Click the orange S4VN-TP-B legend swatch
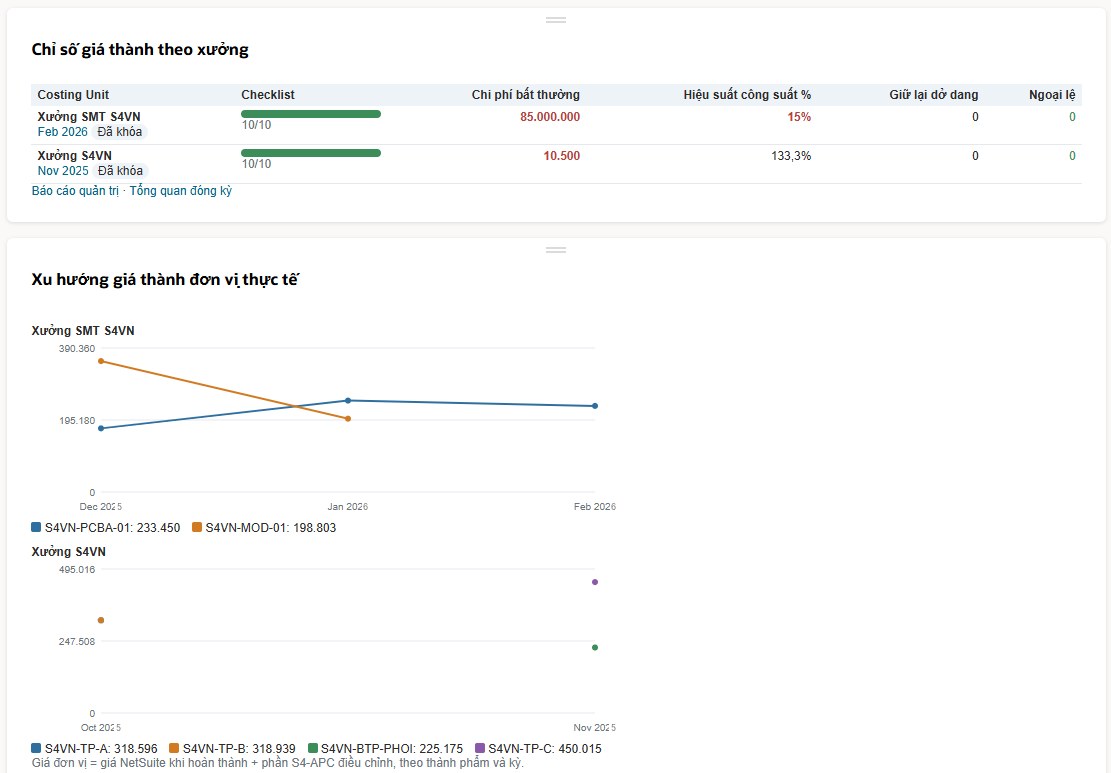The height and width of the screenshot is (773, 1111). (174, 748)
